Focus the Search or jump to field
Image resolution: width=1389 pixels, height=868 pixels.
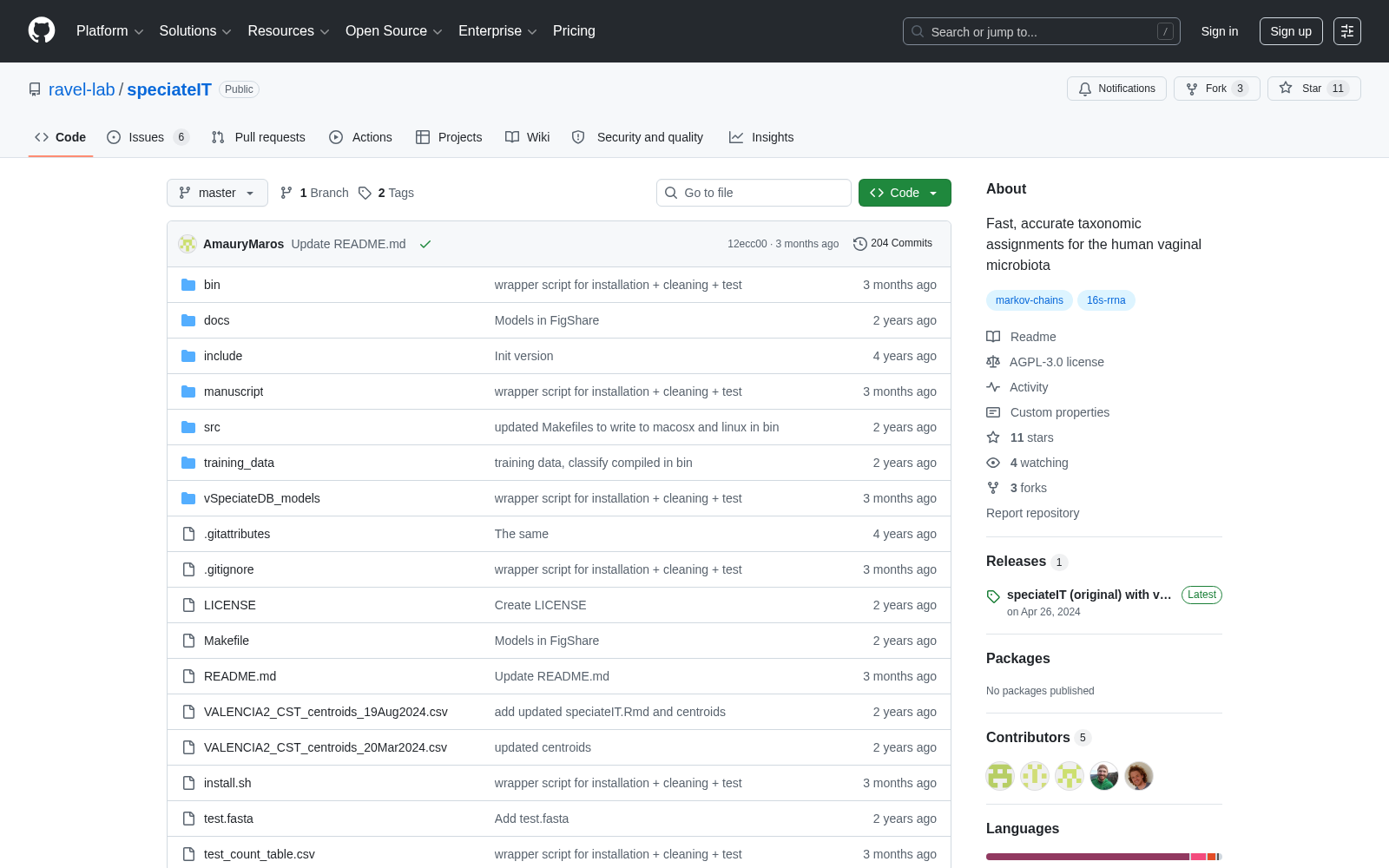(x=1042, y=31)
